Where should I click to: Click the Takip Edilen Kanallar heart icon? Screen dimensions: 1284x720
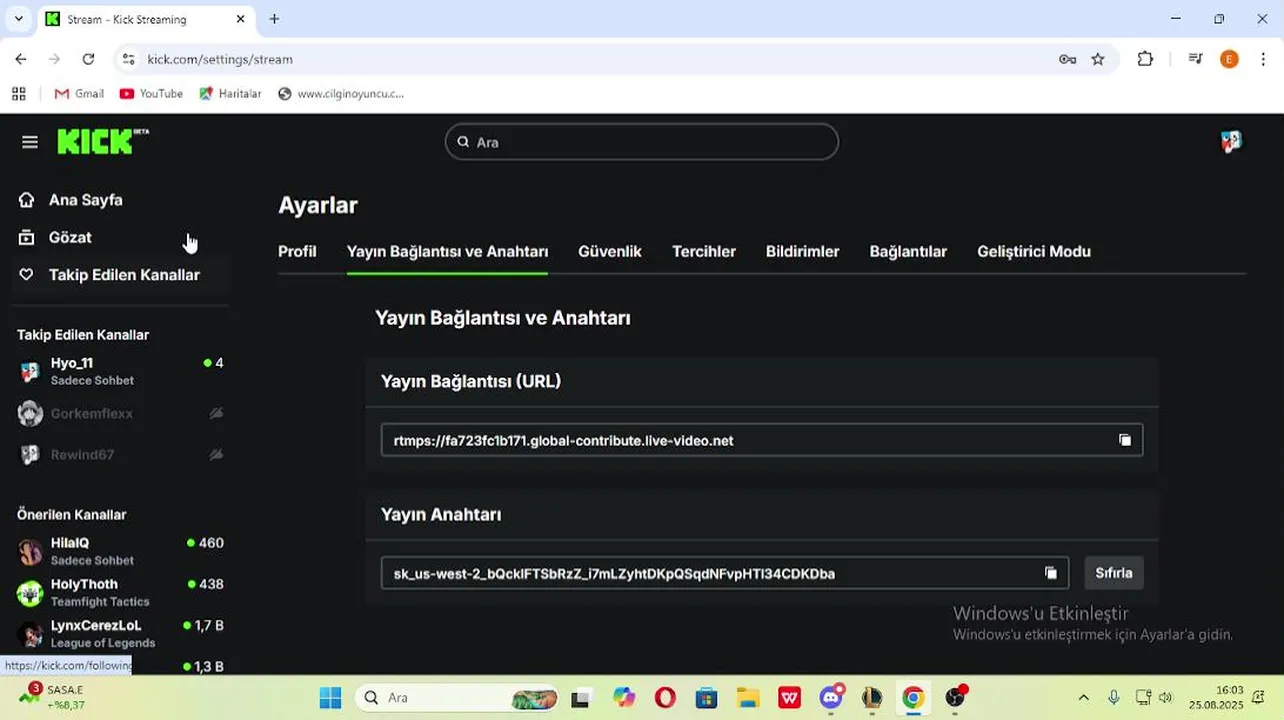27,274
